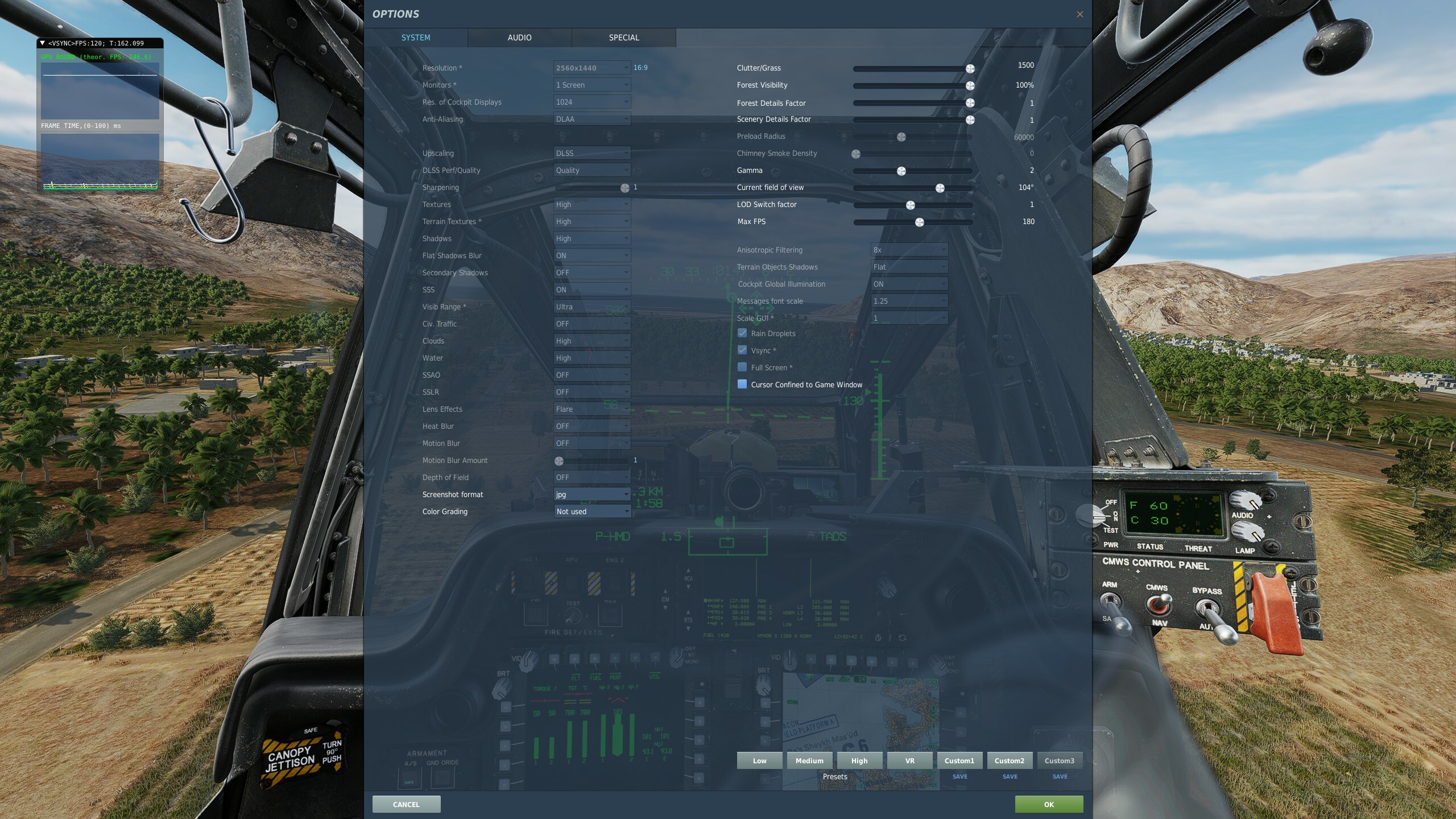Open Cockpit Global Illumination dropdown
The height and width of the screenshot is (819, 1456).
[909, 284]
